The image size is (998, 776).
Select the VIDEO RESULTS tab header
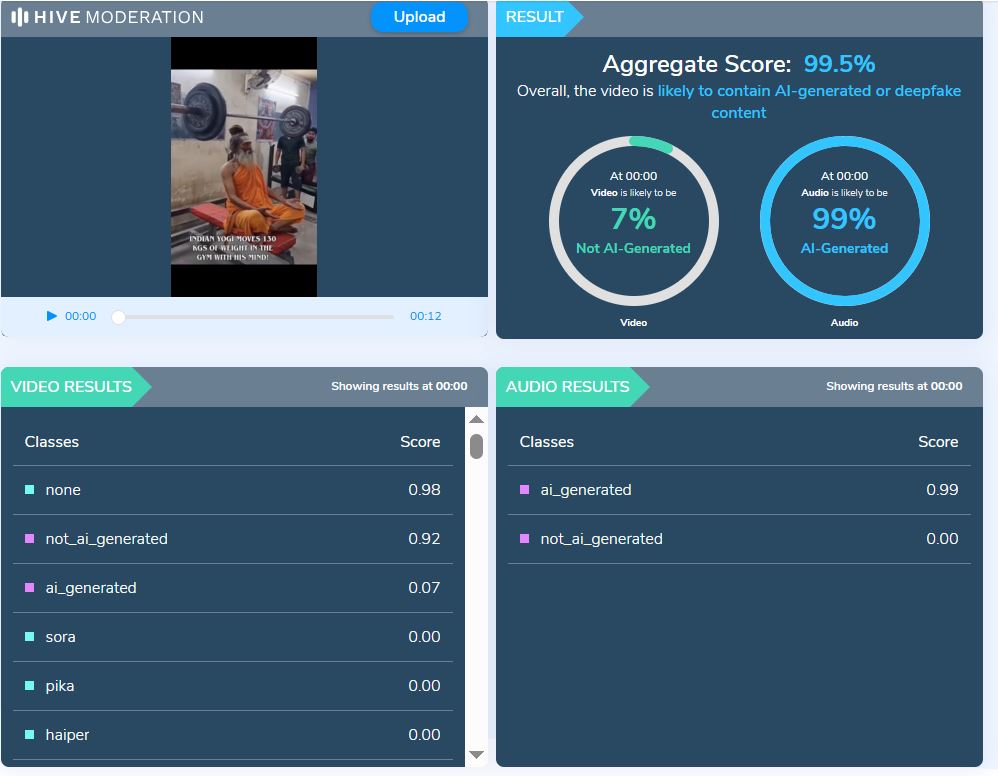point(71,387)
